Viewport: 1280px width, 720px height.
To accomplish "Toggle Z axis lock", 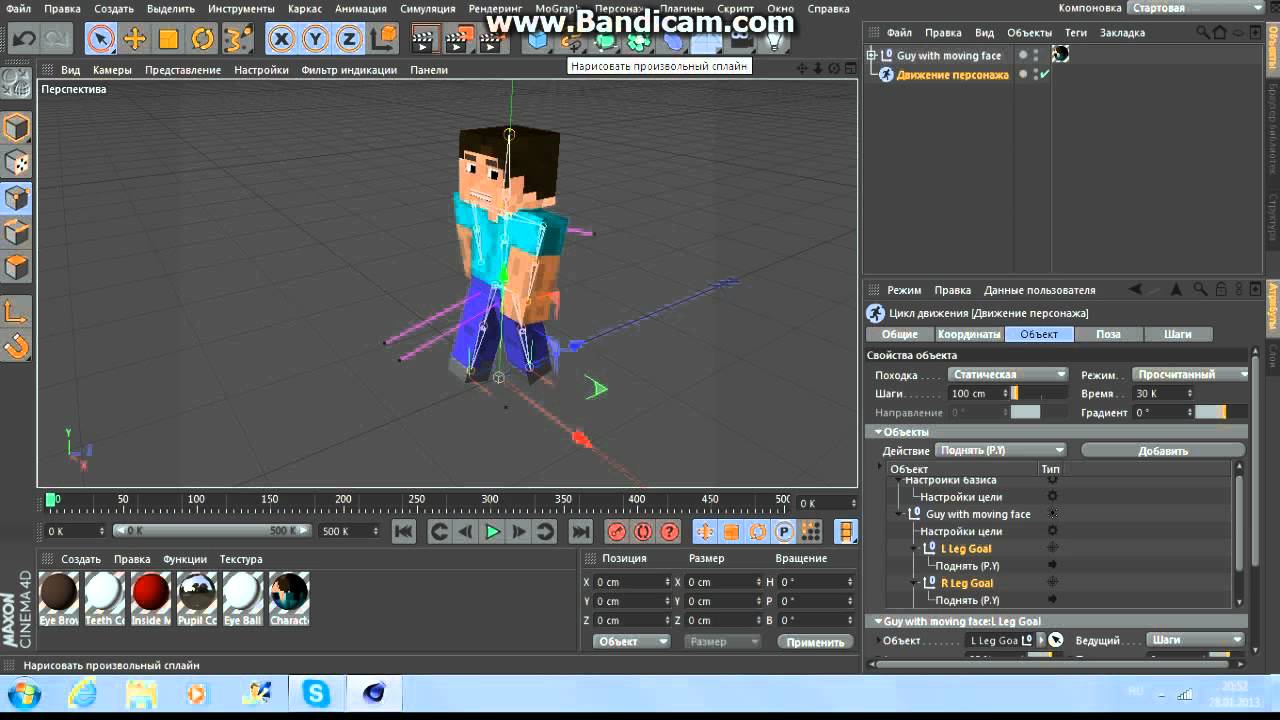I will pyautogui.click(x=349, y=40).
